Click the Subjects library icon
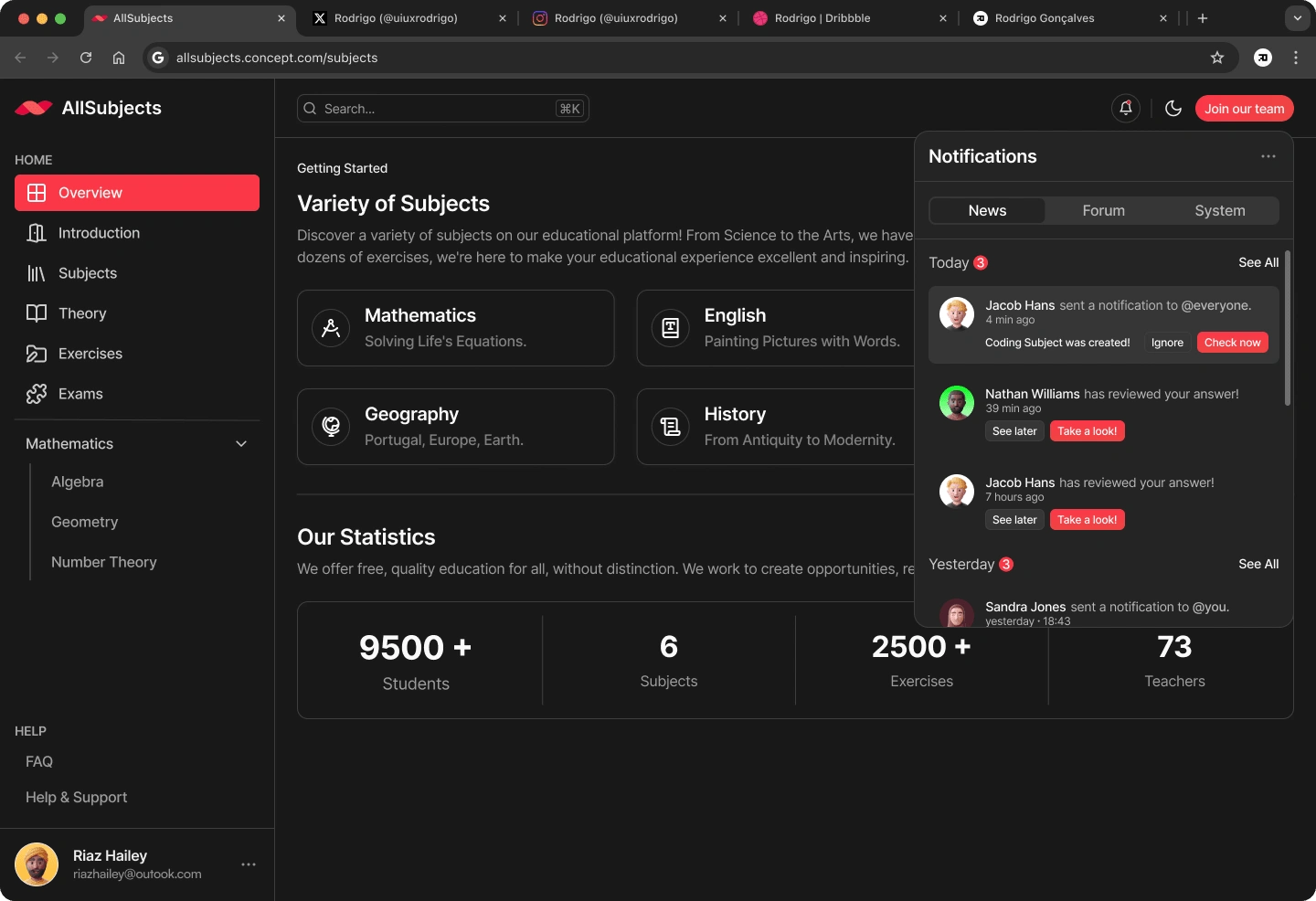The width and height of the screenshot is (1316, 901). (37, 273)
